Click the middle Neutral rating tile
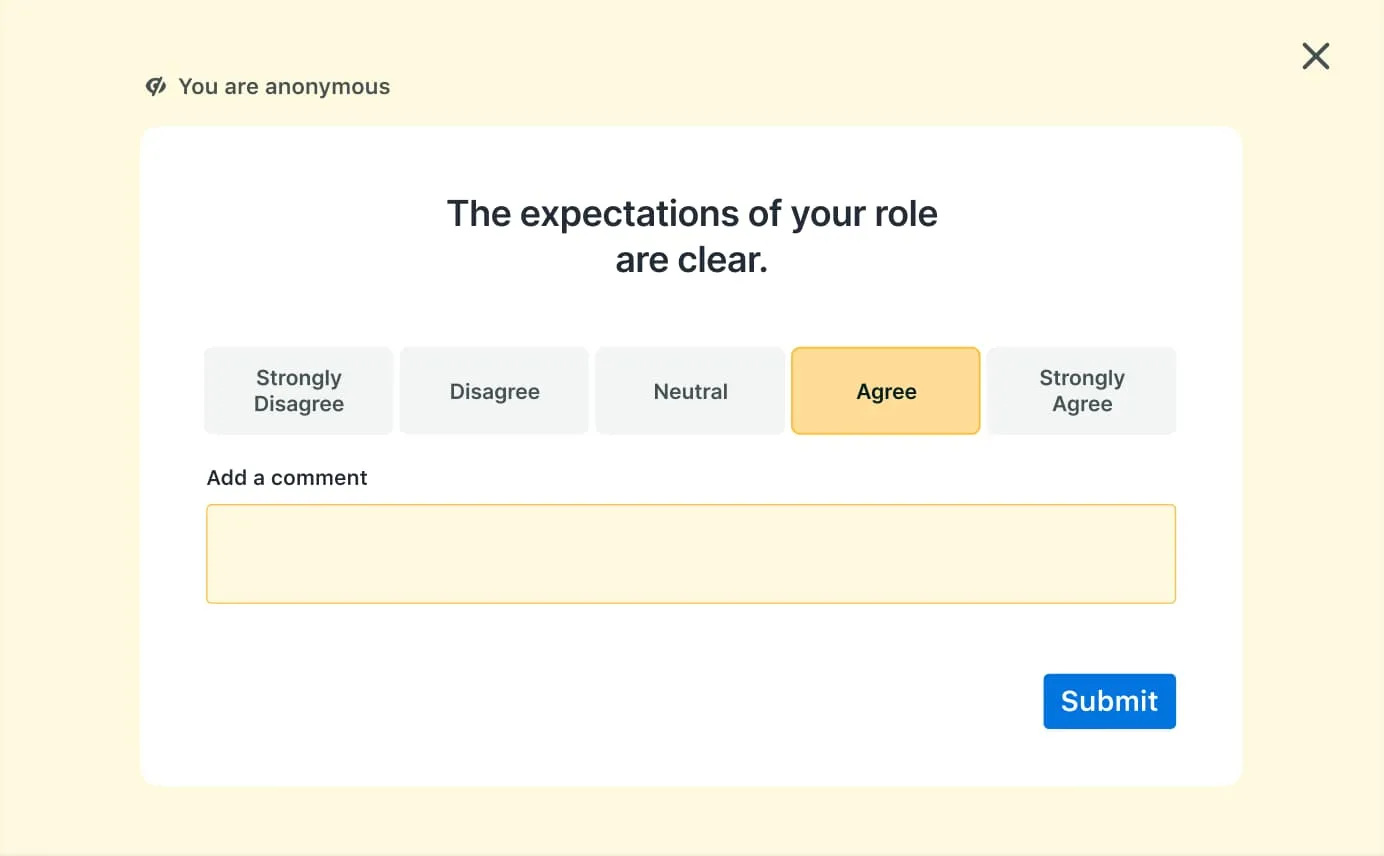The height and width of the screenshot is (856, 1384). coord(690,391)
